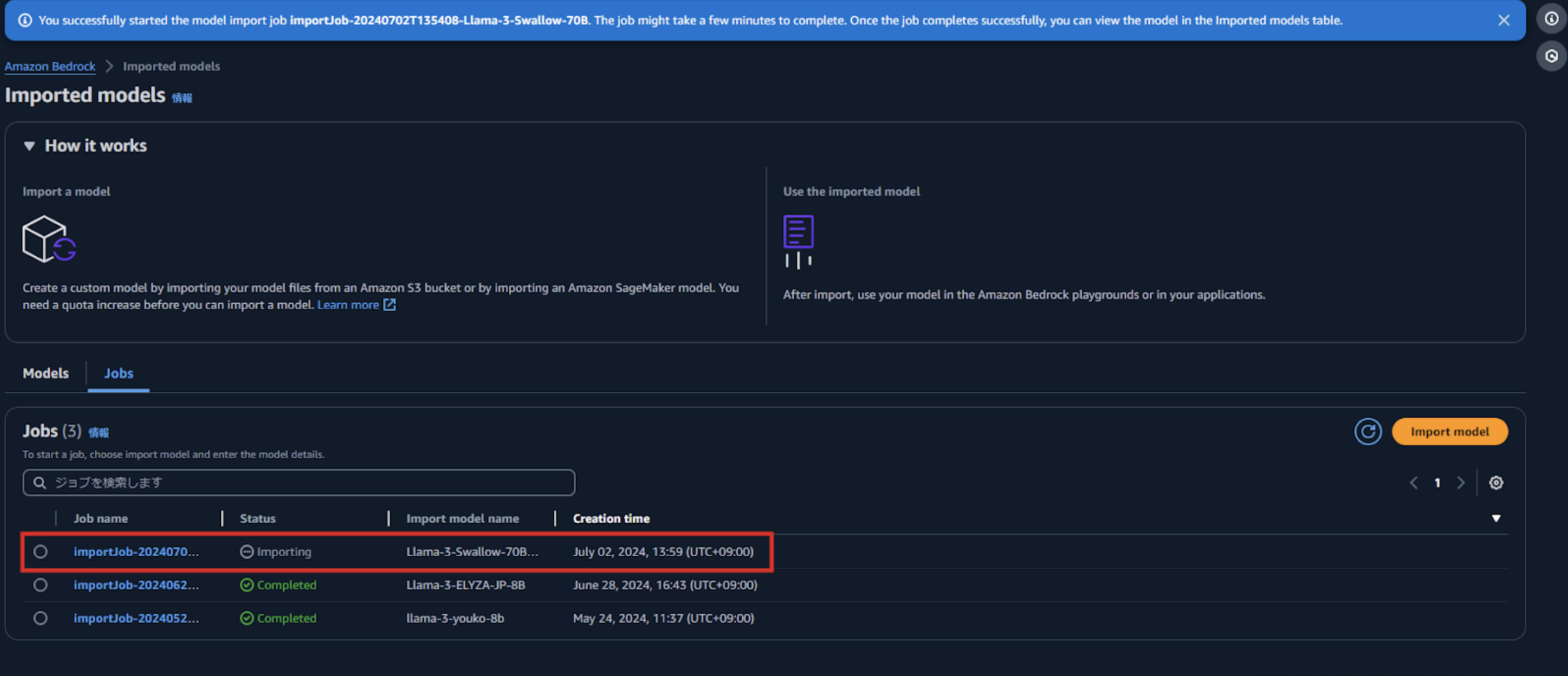Select radio for llama-3-youko-8b job

coord(40,618)
